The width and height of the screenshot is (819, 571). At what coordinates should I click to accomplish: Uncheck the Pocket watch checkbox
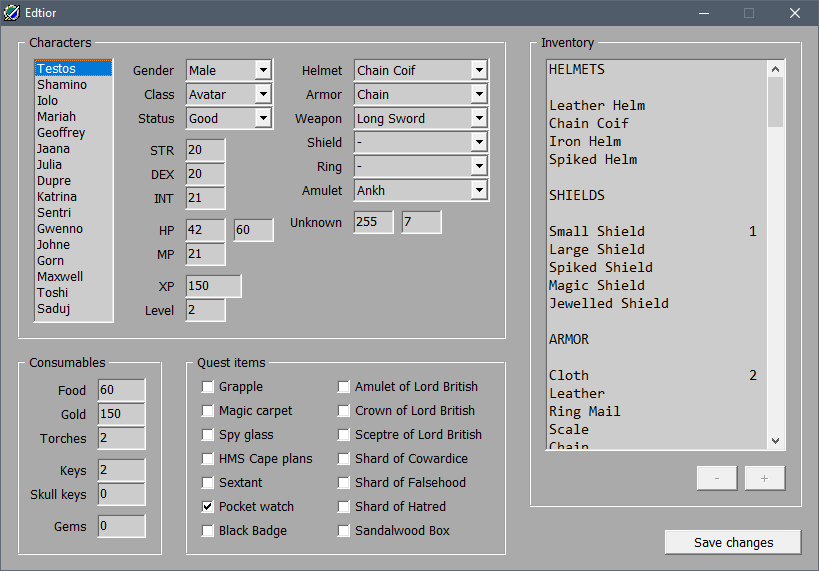[208, 507]
